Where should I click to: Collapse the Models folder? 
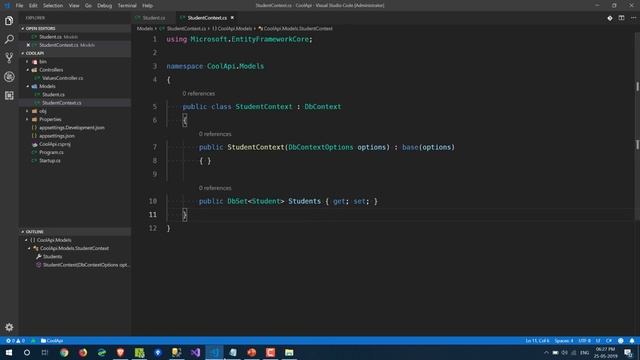28,86
